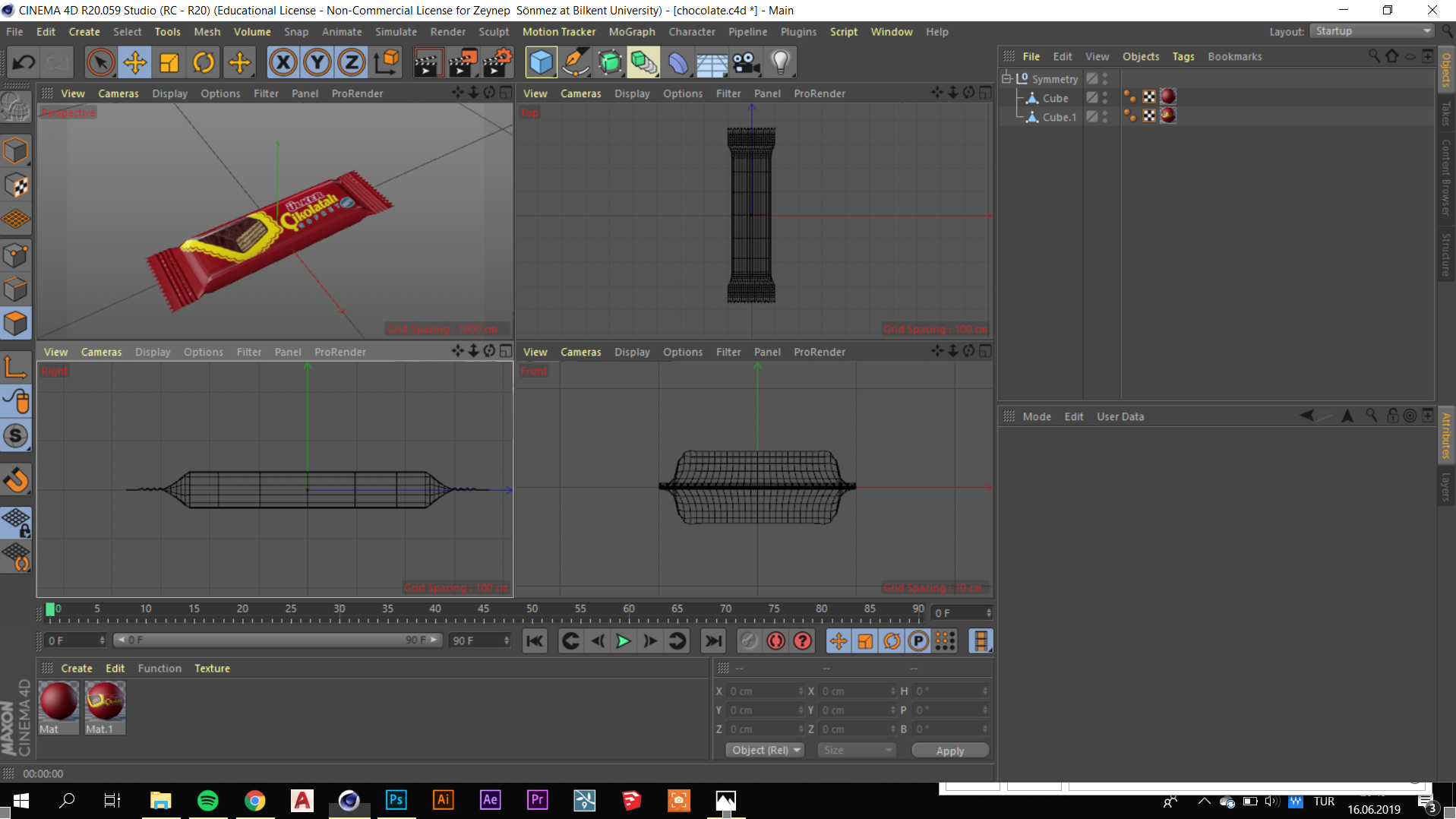Viewport: 1456px width, 819px height.
Task: Click the Undo arrow icon
Action: click(x=24, y=62)
